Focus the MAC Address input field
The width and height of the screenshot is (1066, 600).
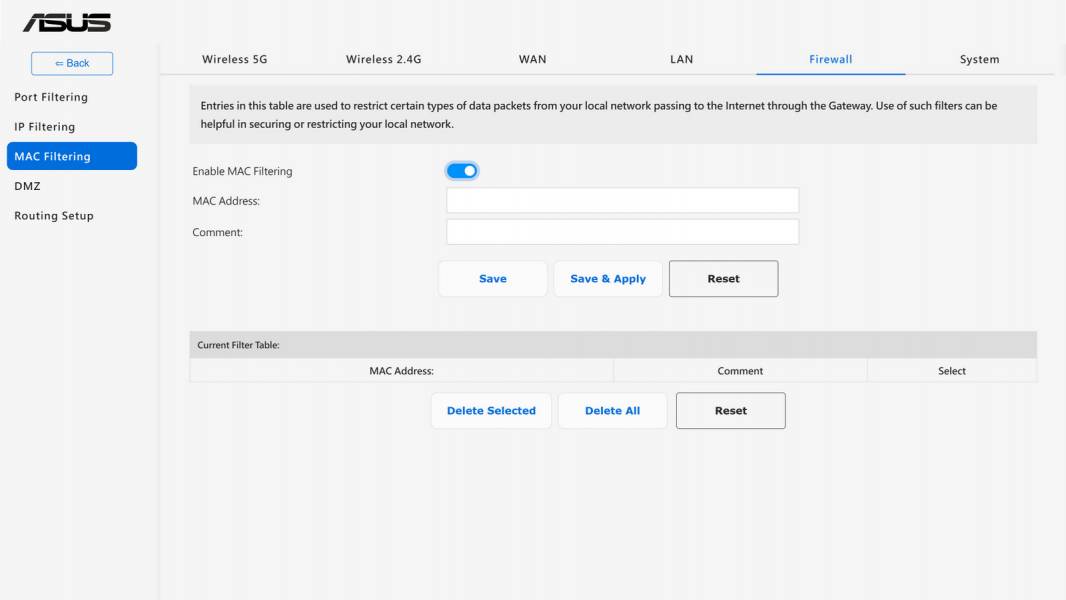click(622, 200)
